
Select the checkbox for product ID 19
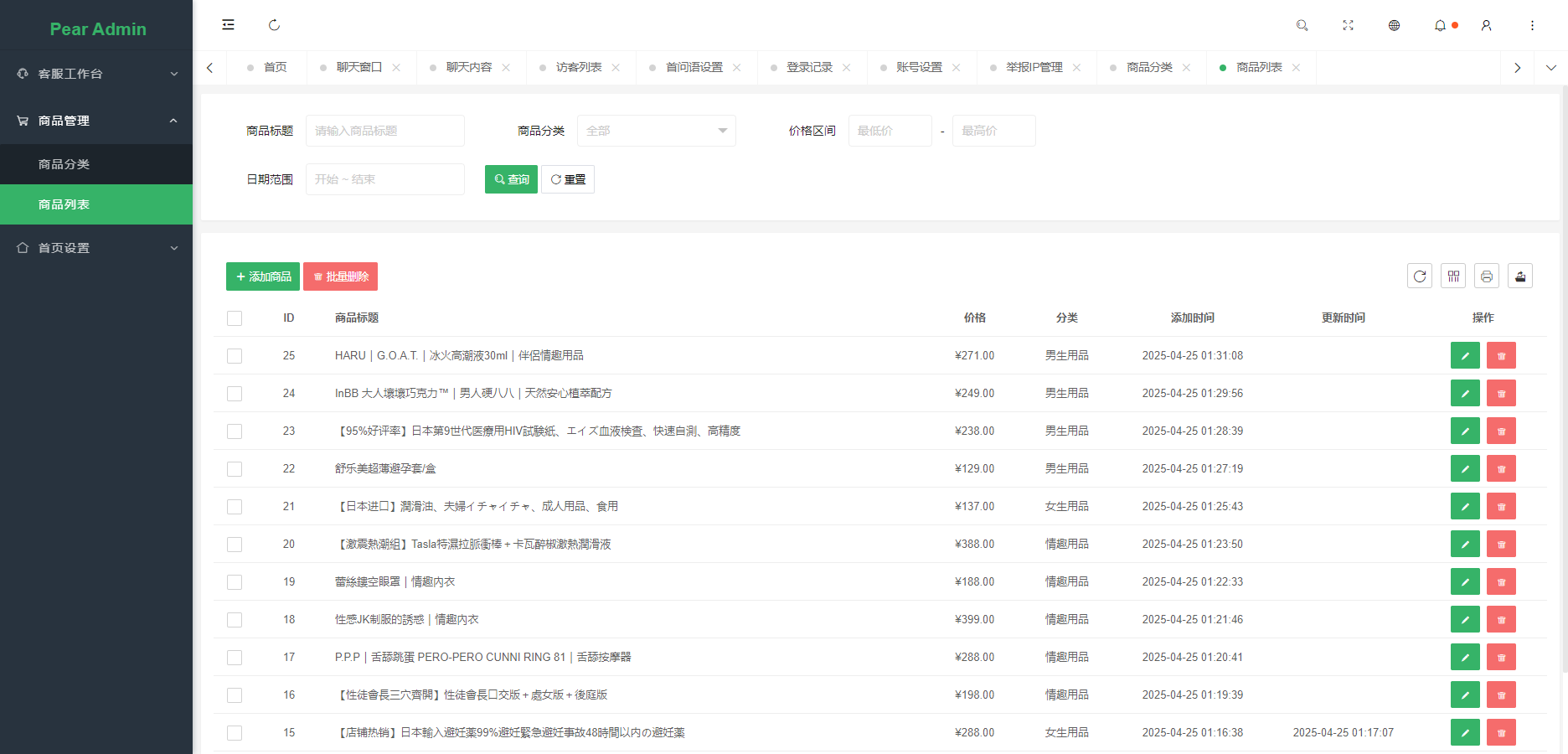tap(235, 582)
